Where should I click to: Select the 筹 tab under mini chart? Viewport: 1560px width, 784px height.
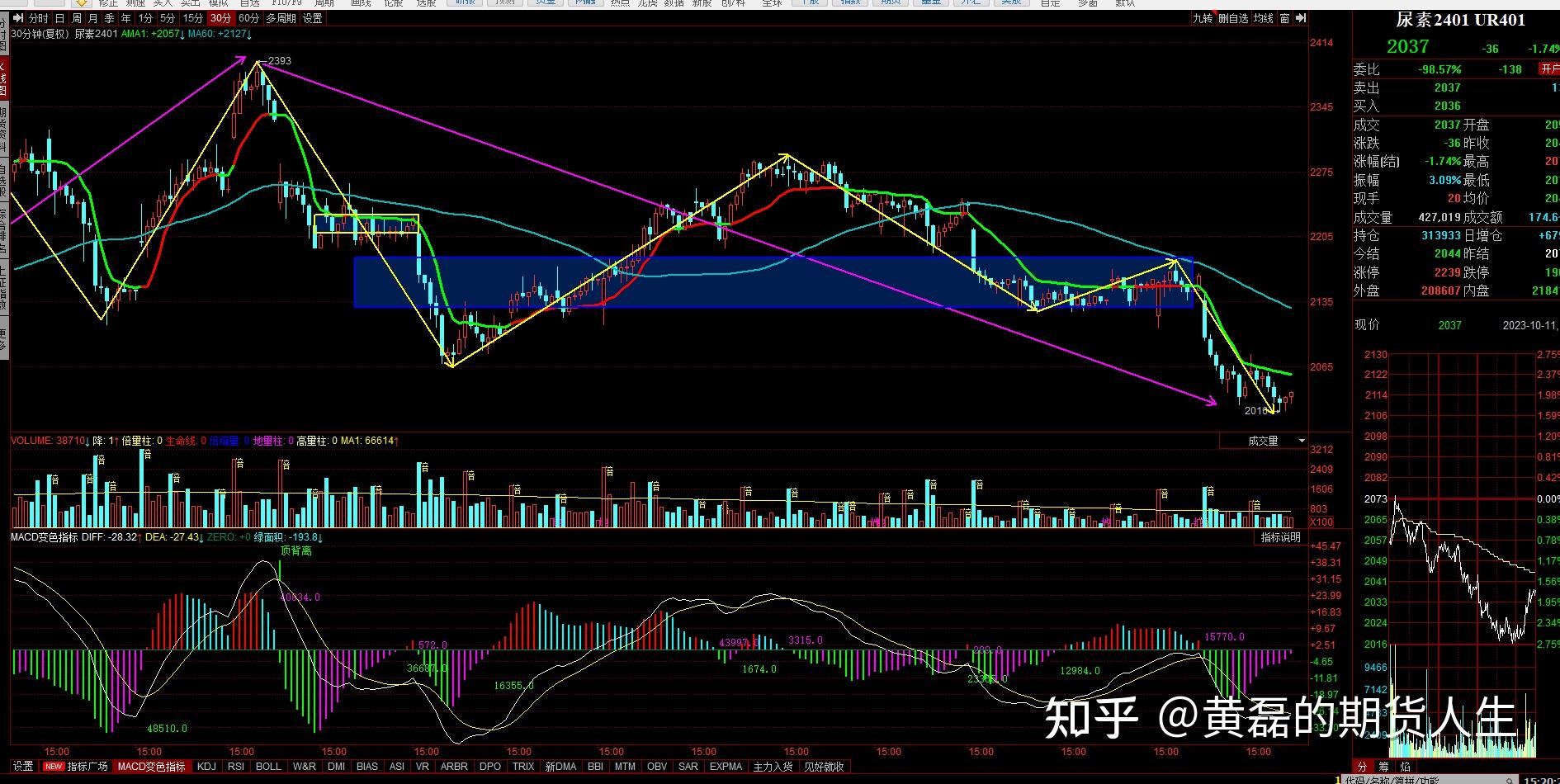(1383, 767)
